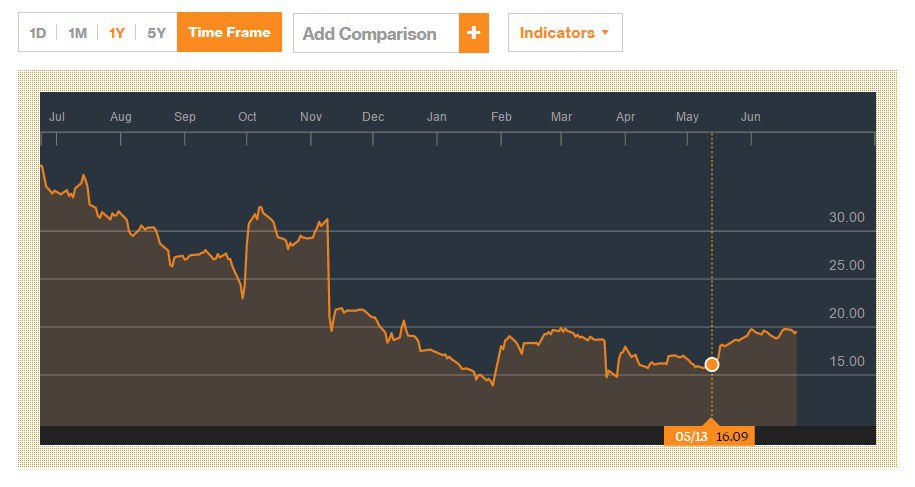This screenshot has height=487, width=915.
Task: Select Jun on the chart time axis
Action: coord(751,117)
